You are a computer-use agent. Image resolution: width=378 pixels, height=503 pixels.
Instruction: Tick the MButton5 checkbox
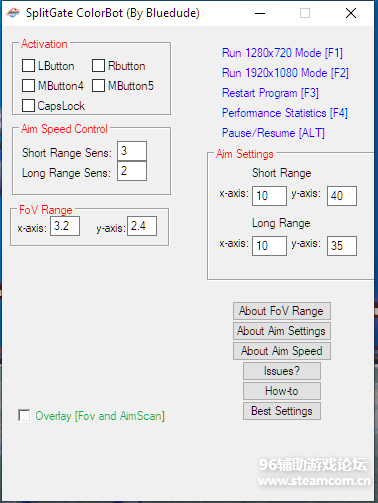coord(98,86)
